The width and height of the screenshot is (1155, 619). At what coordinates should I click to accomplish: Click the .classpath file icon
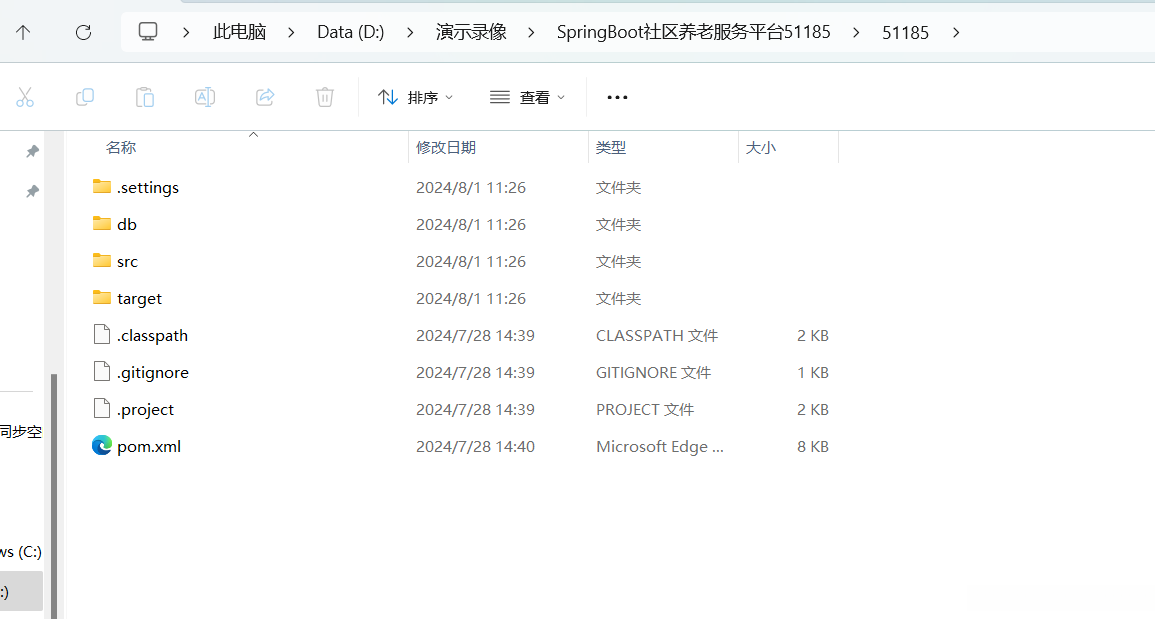pos(102,335)
